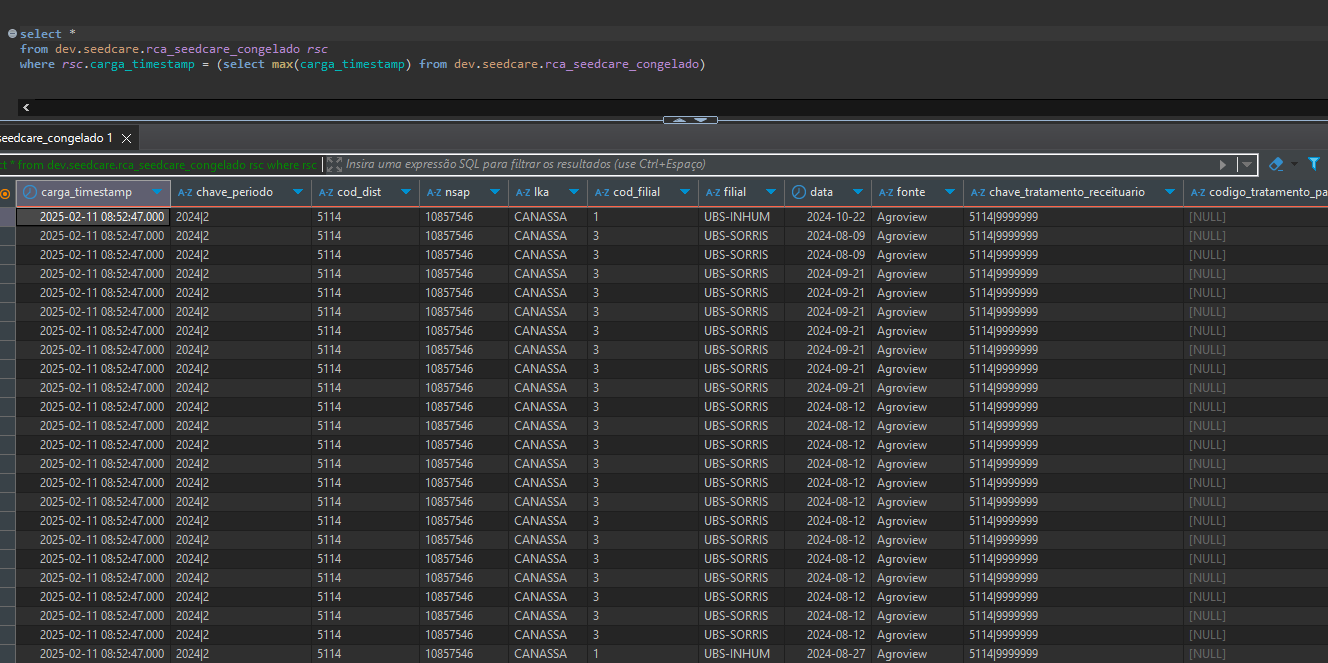1328x663 pixels.
Task: Click the apply filter arrow button
Action: [x=1223, y=164]
